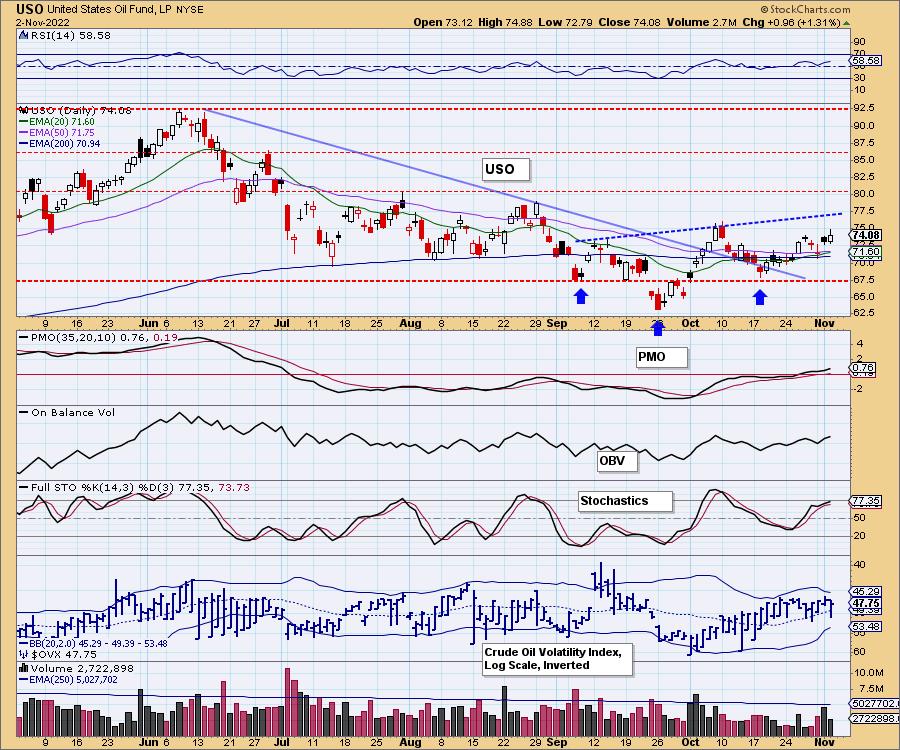Select the Chg +0.96 (+1.31%) value
Viewport: 900px width, 750px height.
click(792, 22)
